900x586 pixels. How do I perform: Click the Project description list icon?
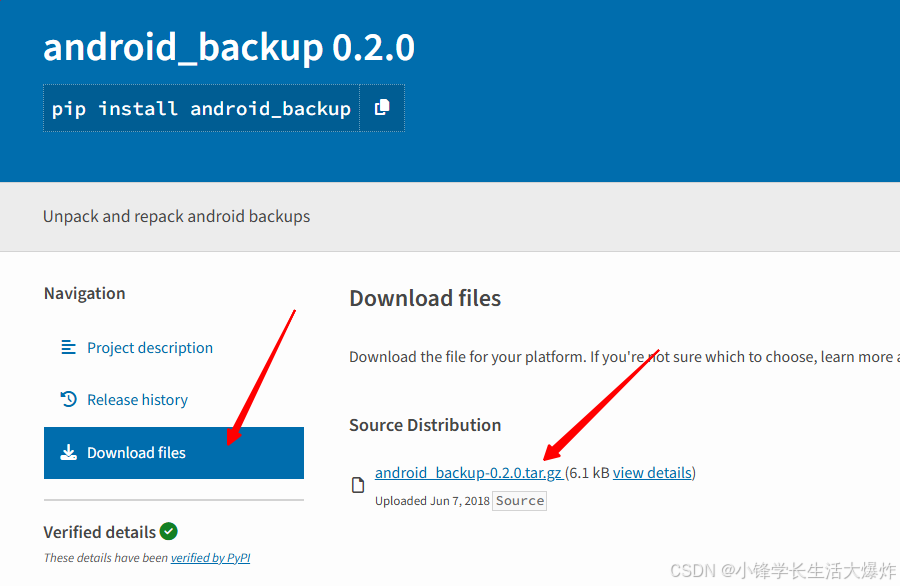67,347
